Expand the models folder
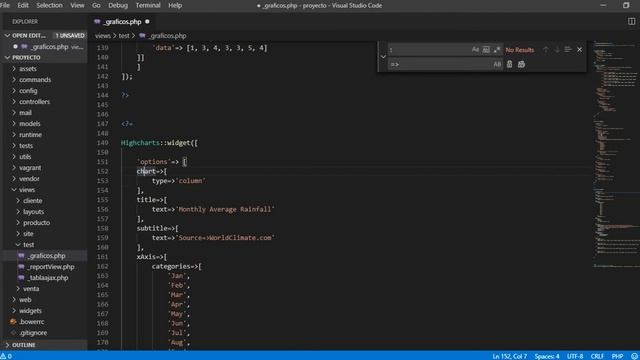The image size is (640, 360). [x=30, y=124]
